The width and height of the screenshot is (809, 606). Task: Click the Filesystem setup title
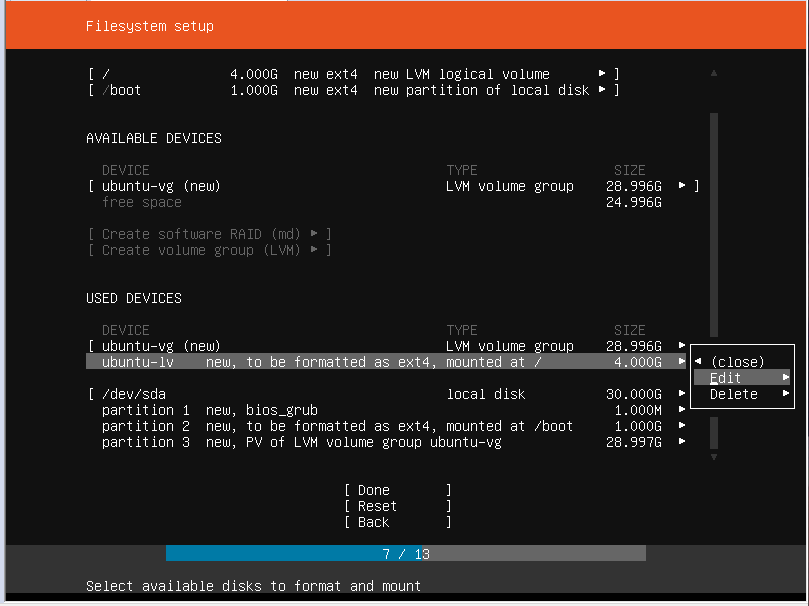pos(150,26)
